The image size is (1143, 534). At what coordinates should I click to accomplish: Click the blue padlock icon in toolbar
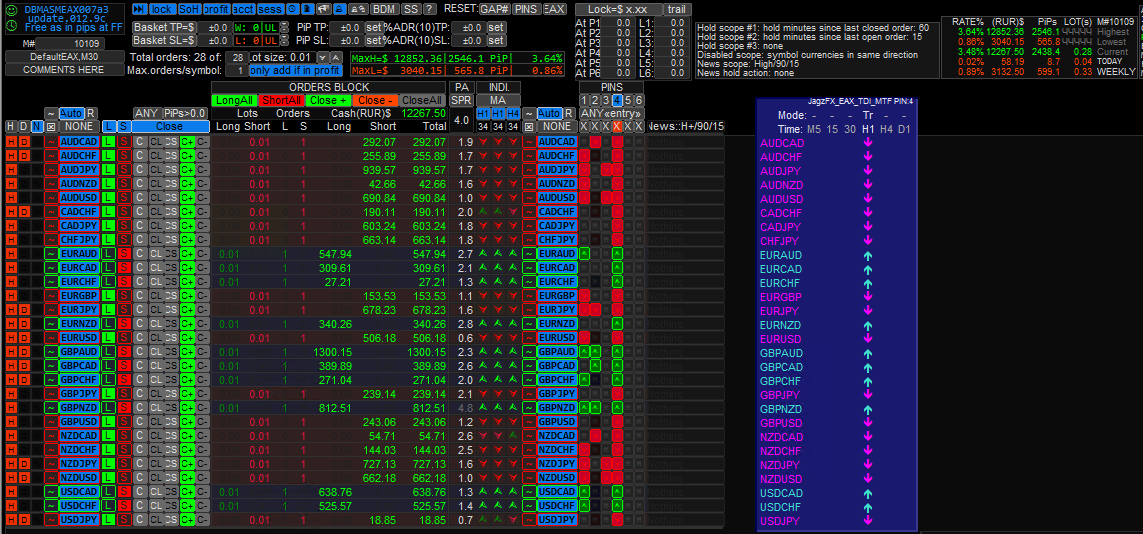point(340,9)
